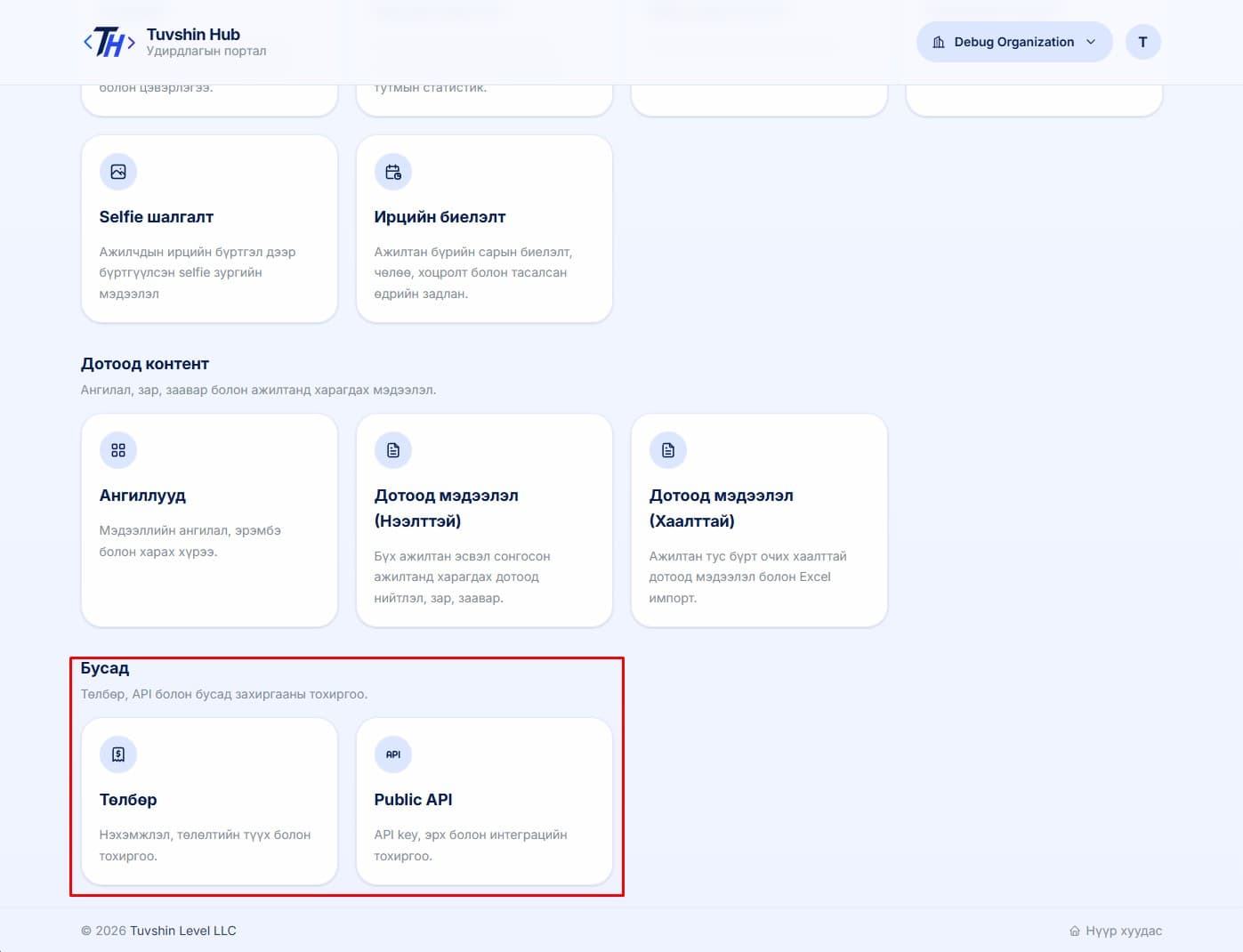The height and width of the screenshot is (952, 1243).
Task: Open the Ангиллууд card title
Action: click(142, 496)
